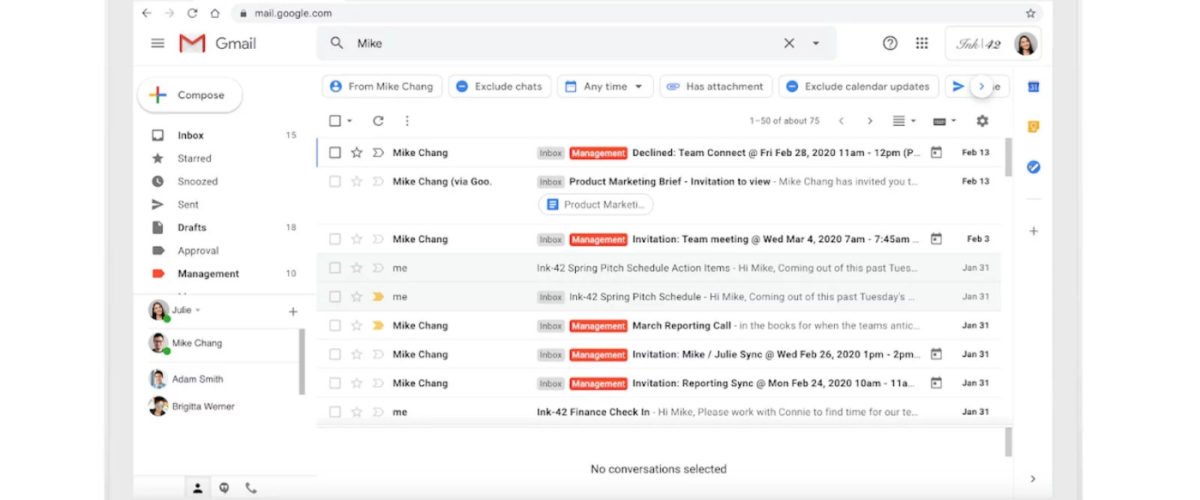The image size is (1200, 500).
Task: Open the Google apps grid
Action: coord(922,43)
